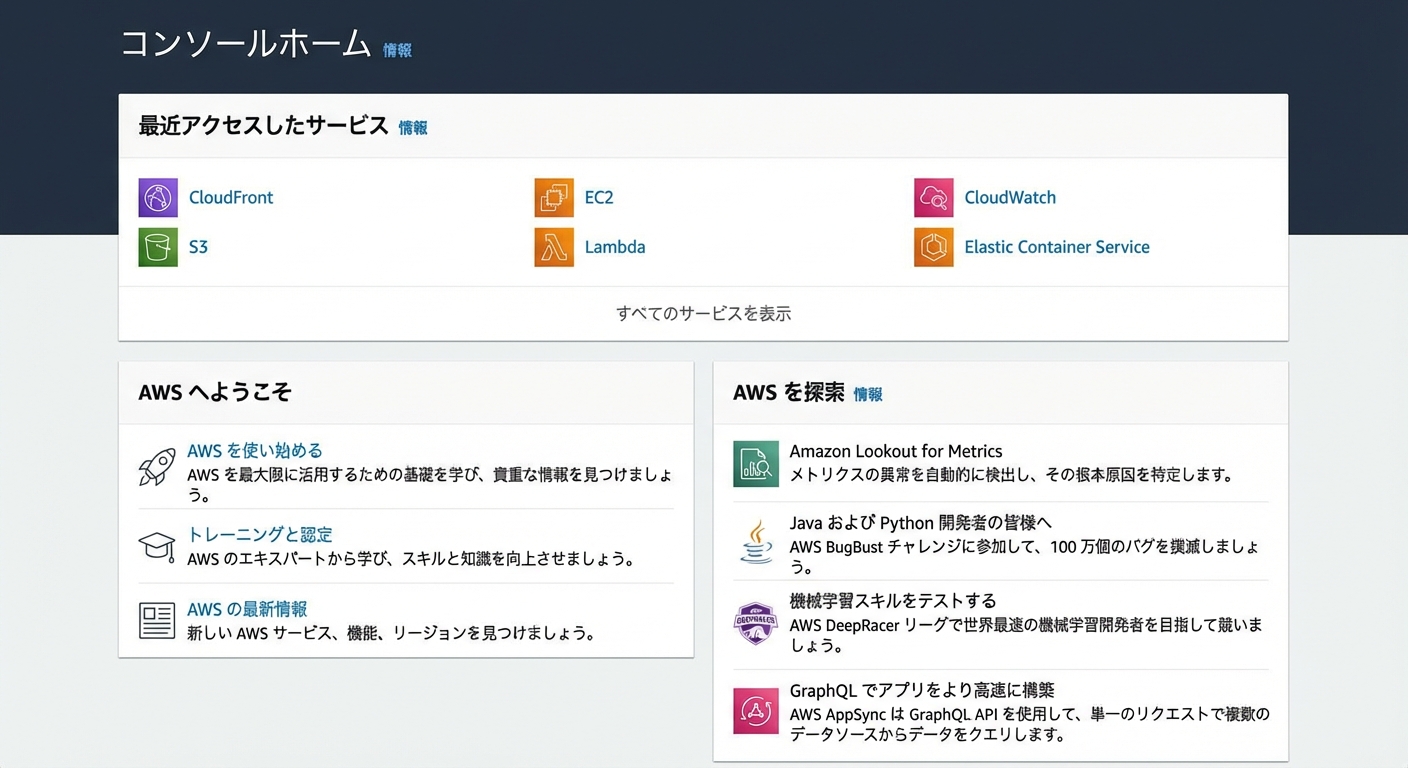Viewport: 1408px width, 768px height.
Task: Click the 新しい AWS サービス、機能 description
Action: click(391, 633)
